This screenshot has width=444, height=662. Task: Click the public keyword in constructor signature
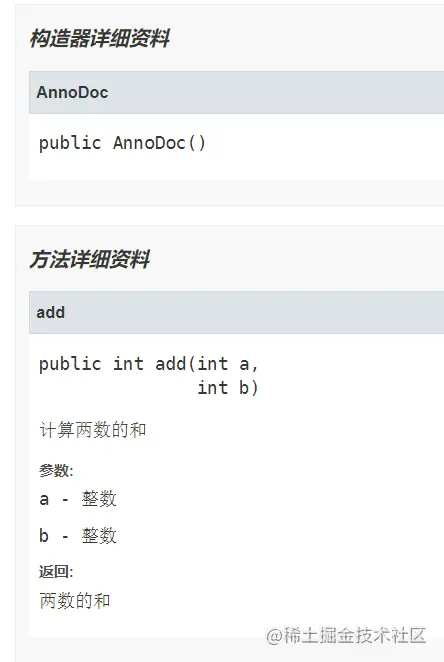click(70, 143)
